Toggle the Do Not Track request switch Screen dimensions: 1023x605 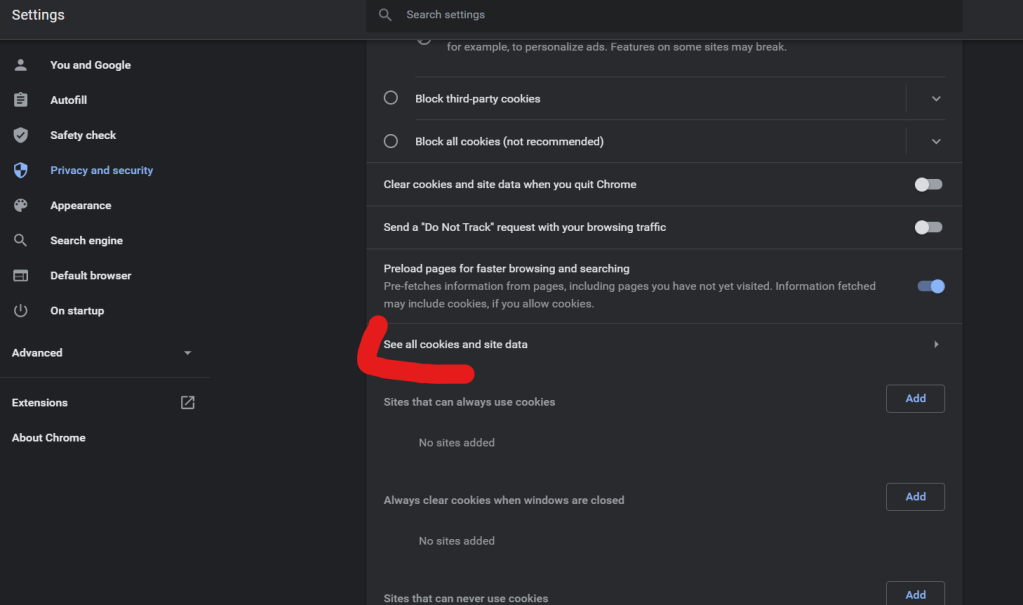pos(928,227)
